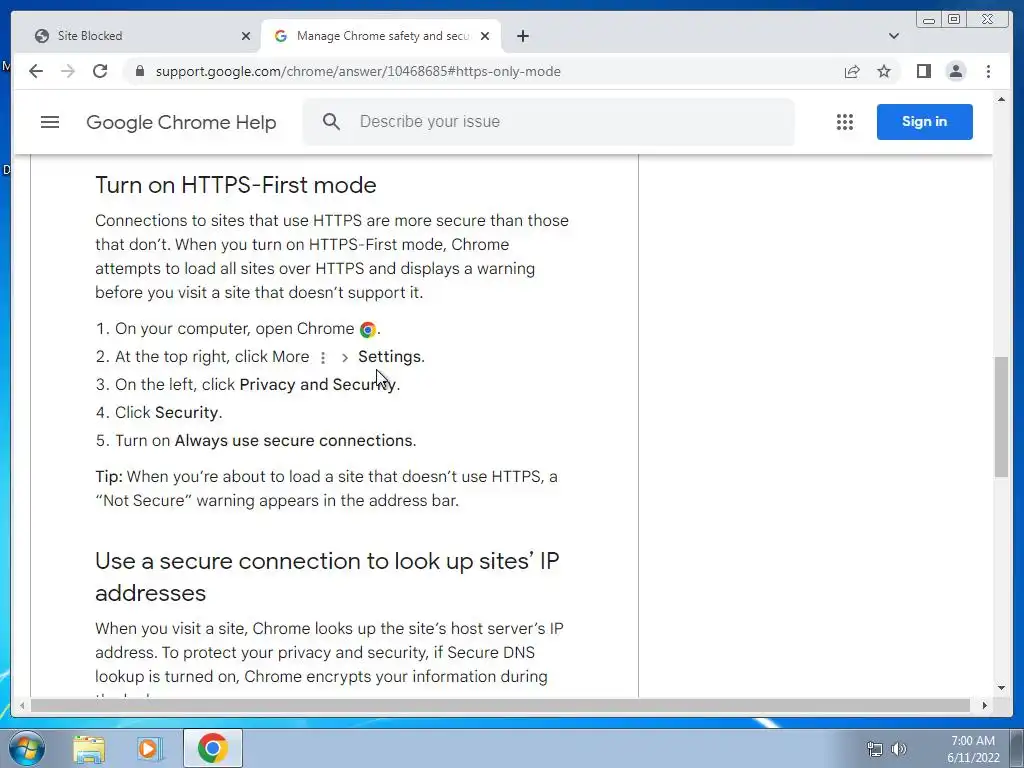Click the More dots icon in step two
The width and height of the screenshot is (1024, 768).
pyautogui.click(x=323, y=357)
